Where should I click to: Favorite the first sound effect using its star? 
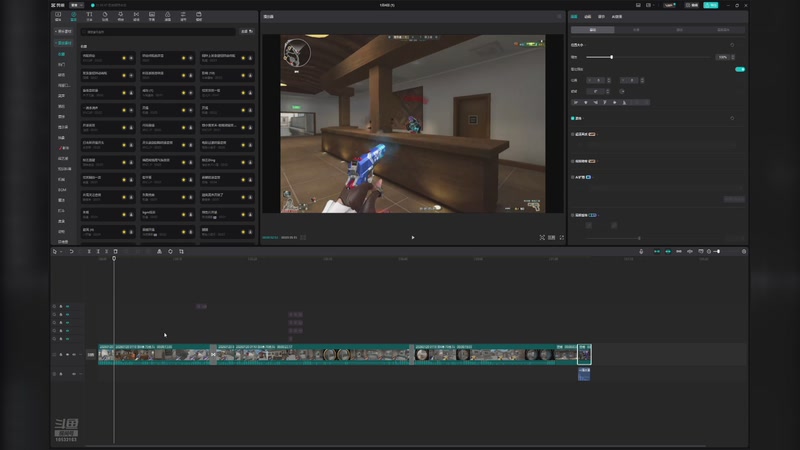pyautogui.click(x=123, y=59)
